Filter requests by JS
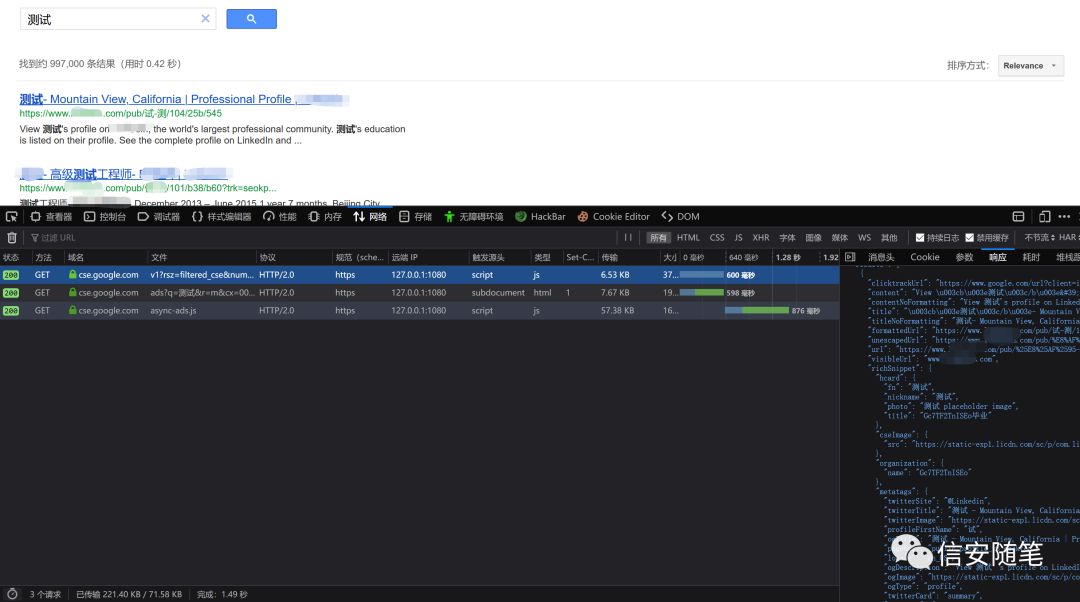Viewport: 1080px width, 602px height. coord(738,238)
